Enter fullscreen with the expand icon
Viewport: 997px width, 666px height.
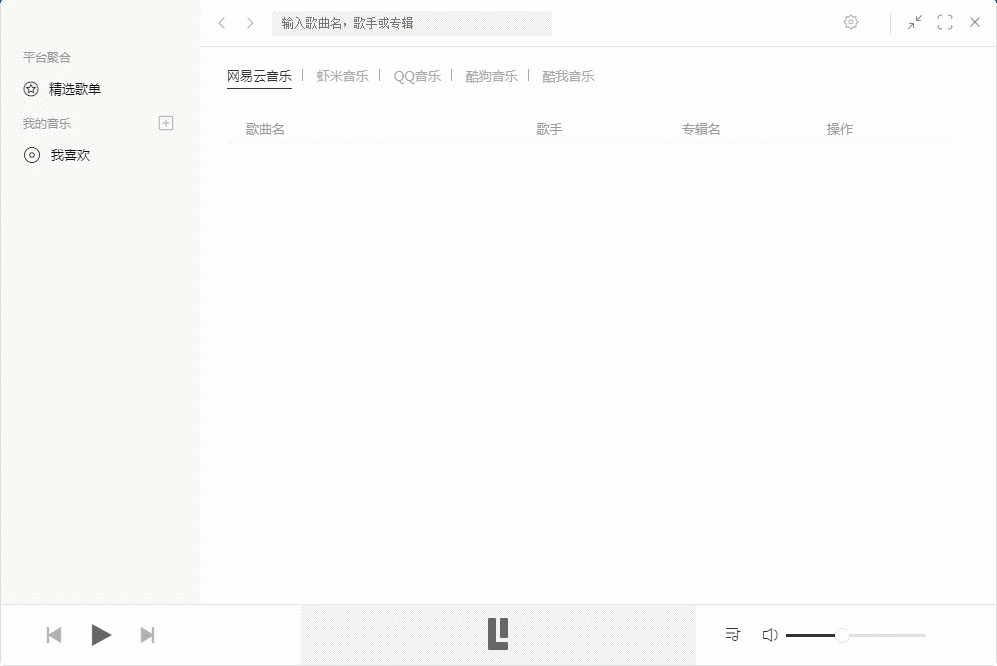click(944, 21)
